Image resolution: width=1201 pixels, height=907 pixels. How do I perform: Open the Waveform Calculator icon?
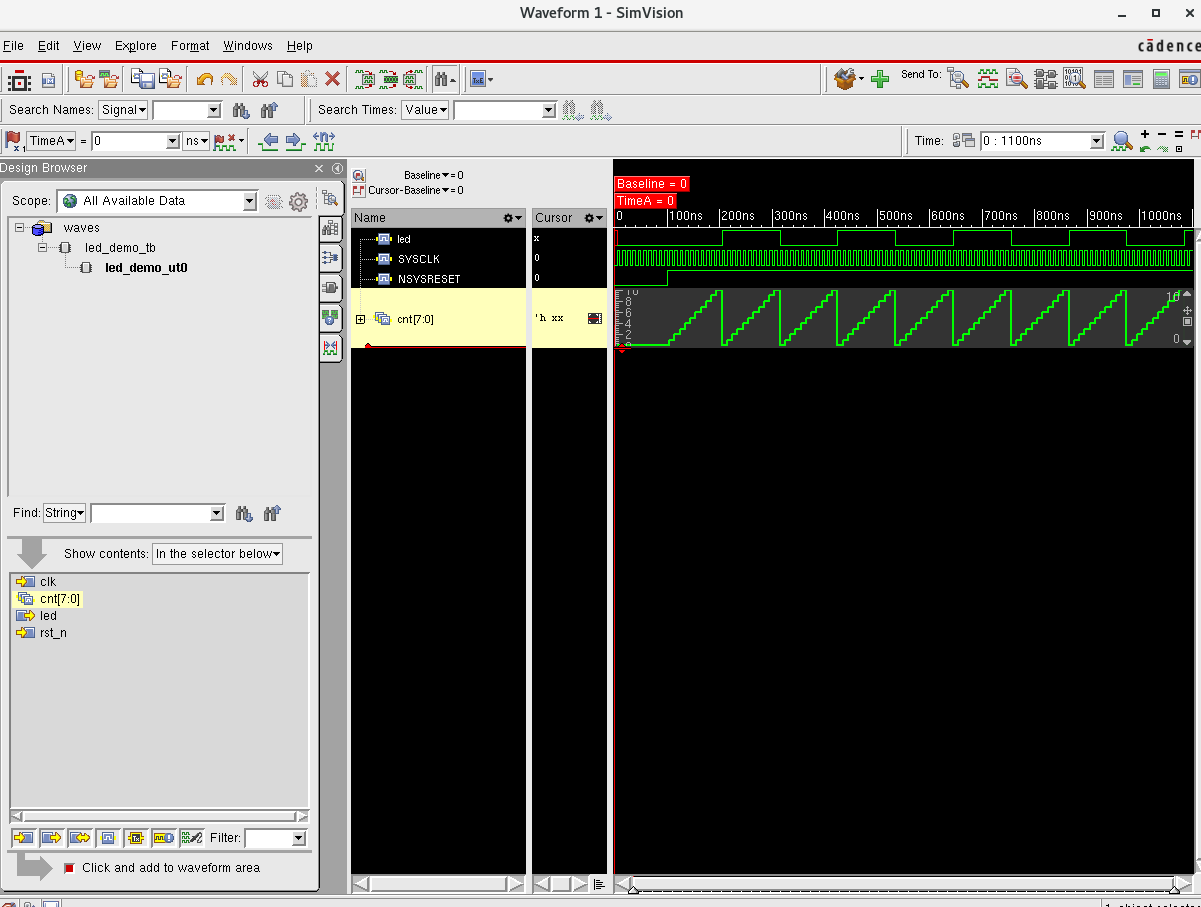point(1159,80)
